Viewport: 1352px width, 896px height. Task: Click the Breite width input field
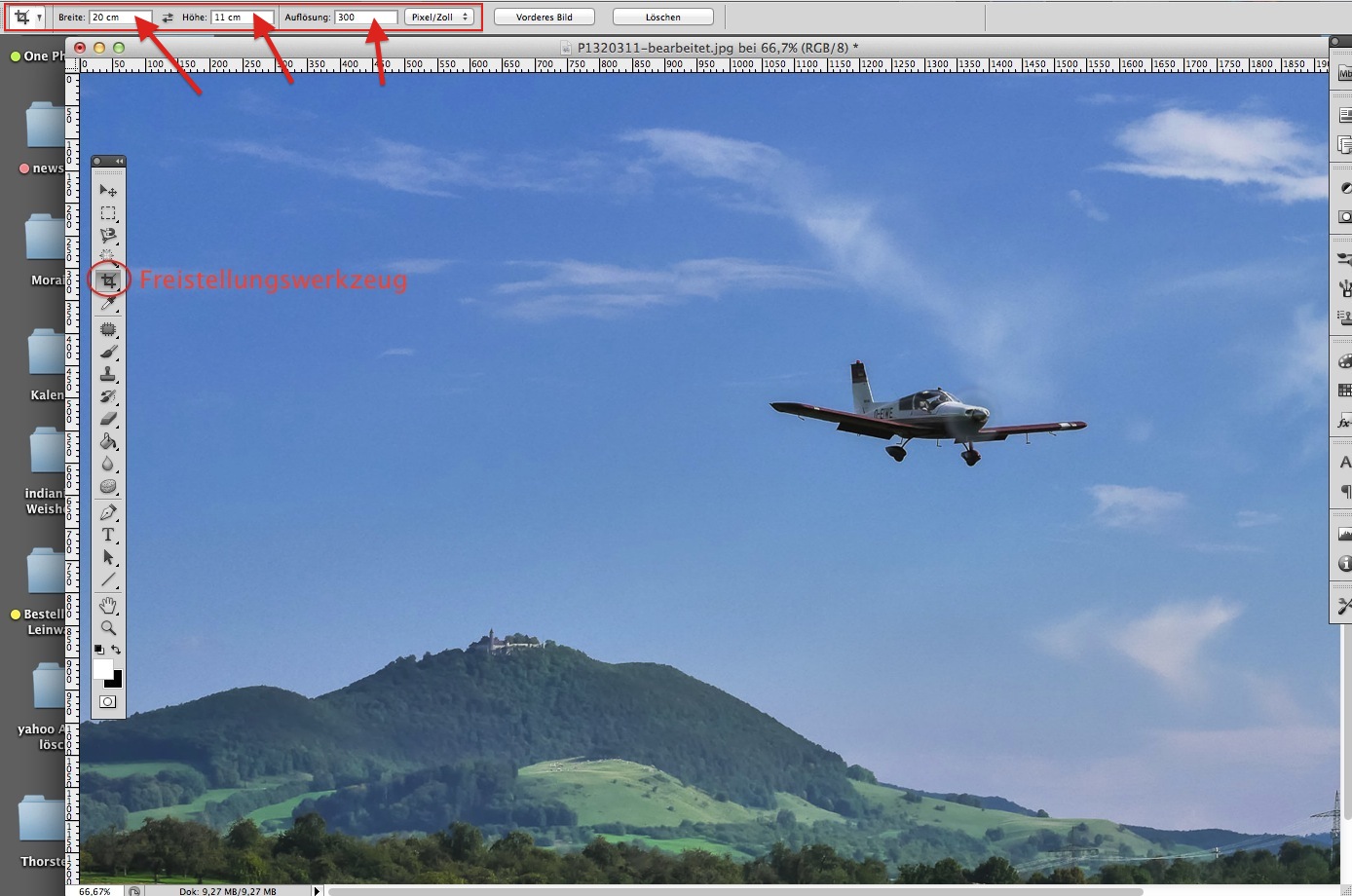pyautogui.click(x=120, y=18)
